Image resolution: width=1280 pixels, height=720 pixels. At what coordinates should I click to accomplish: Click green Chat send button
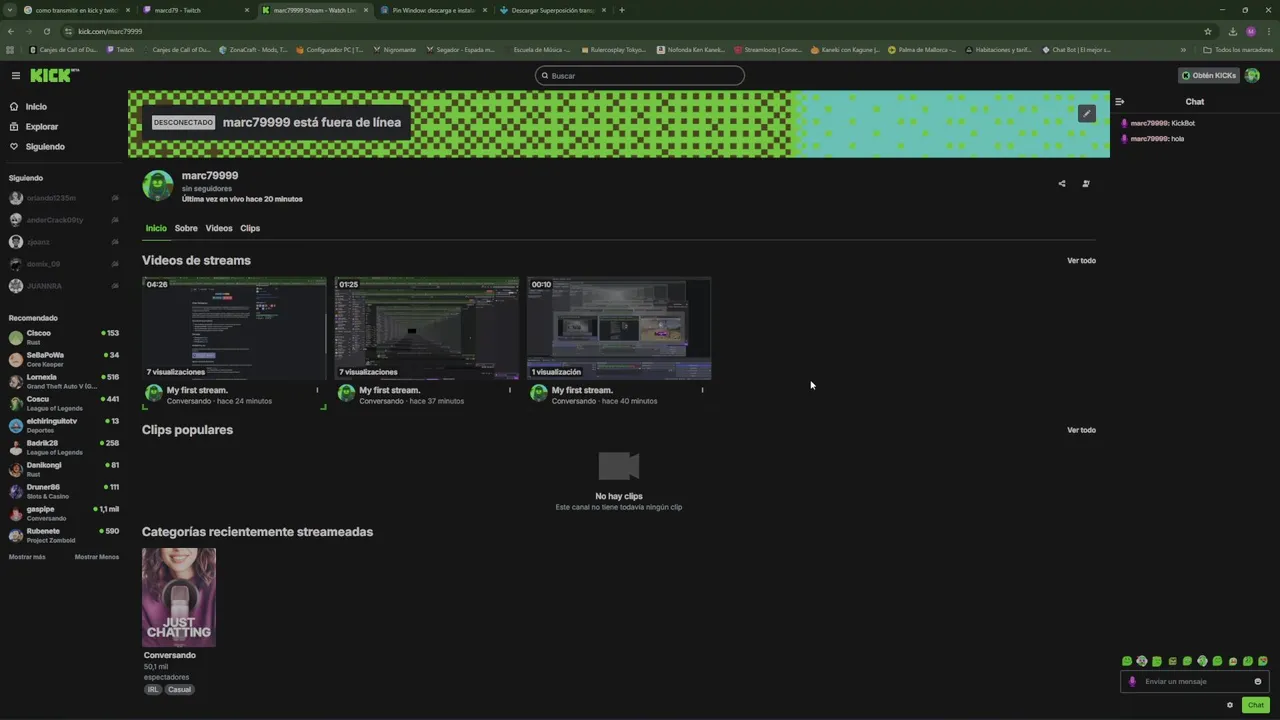[x=1255, y=705]
